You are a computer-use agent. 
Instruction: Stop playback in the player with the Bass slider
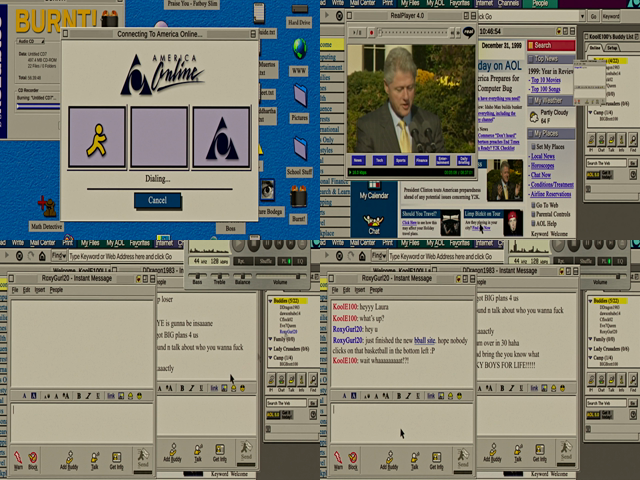(x=254, y=245)
